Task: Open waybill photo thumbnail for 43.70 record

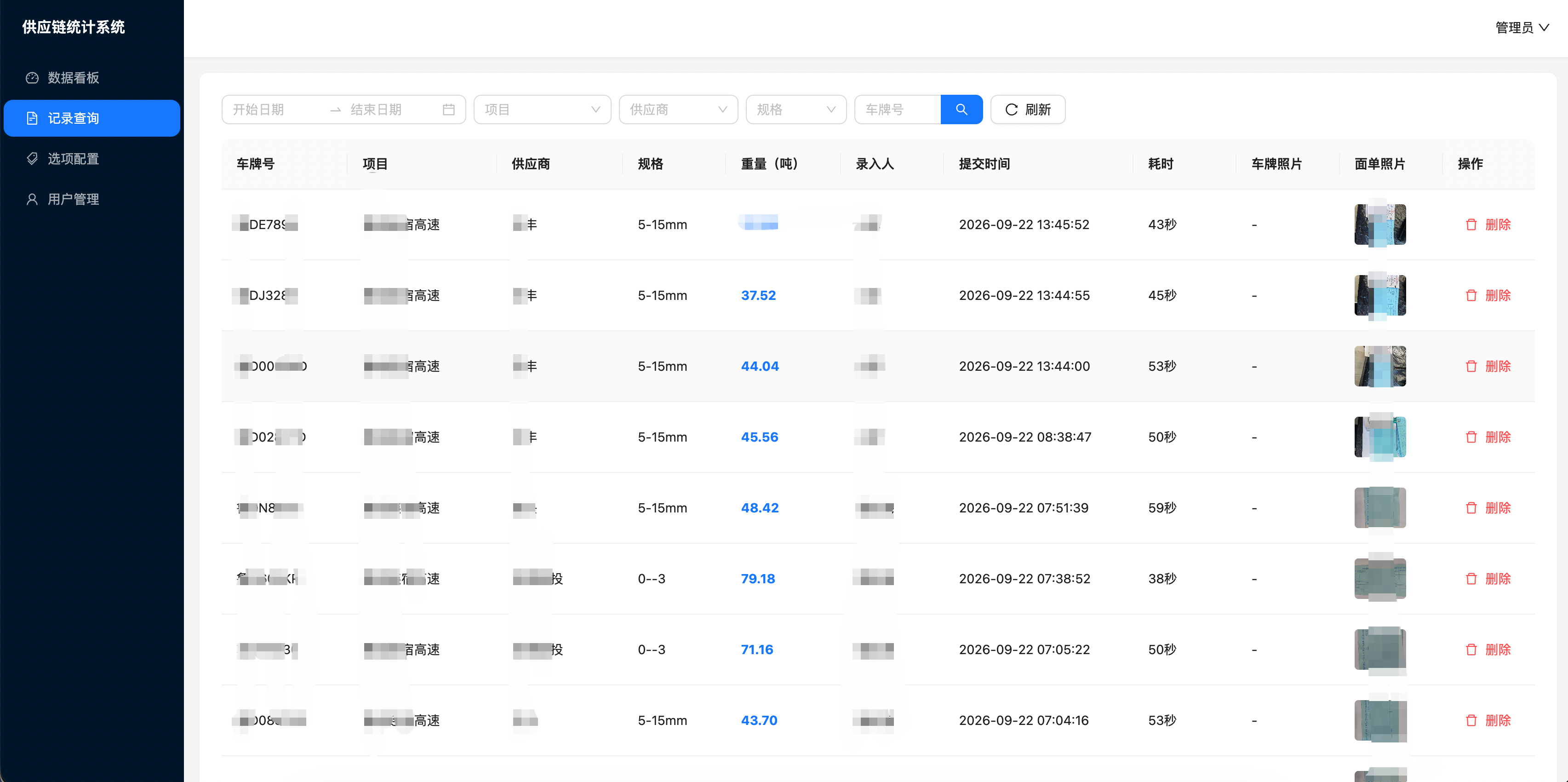Action: click(1380, 720)
